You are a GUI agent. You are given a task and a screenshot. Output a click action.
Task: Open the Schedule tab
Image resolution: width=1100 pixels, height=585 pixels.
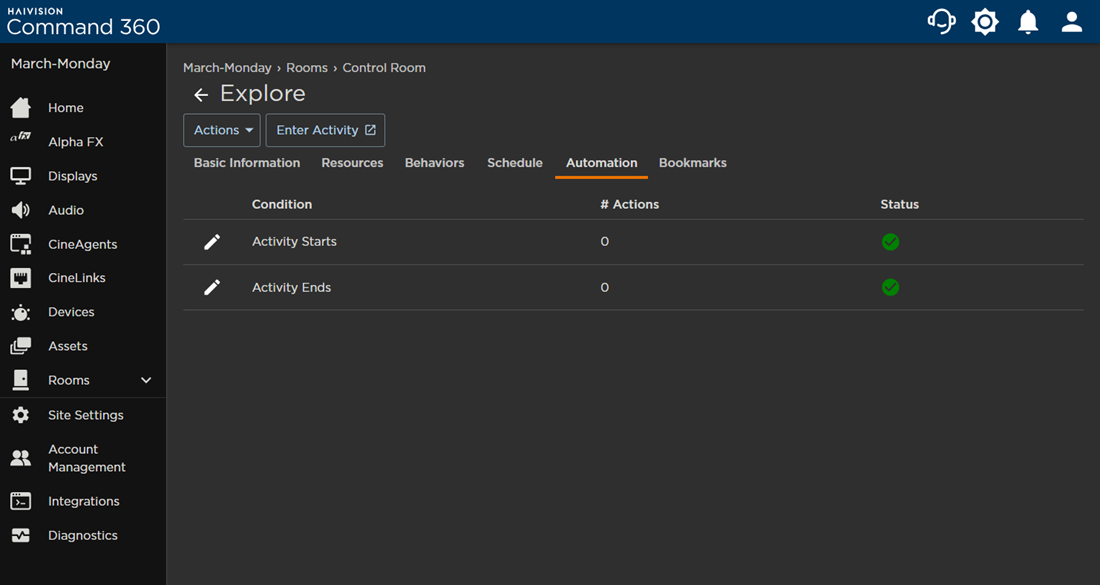[x=515, y=163]
